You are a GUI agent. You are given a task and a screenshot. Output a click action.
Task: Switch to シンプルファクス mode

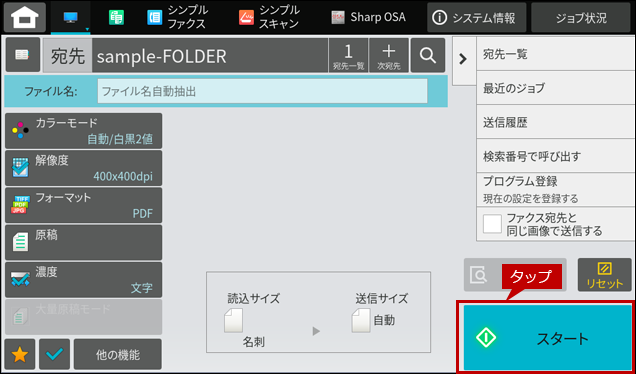[178, 17]
